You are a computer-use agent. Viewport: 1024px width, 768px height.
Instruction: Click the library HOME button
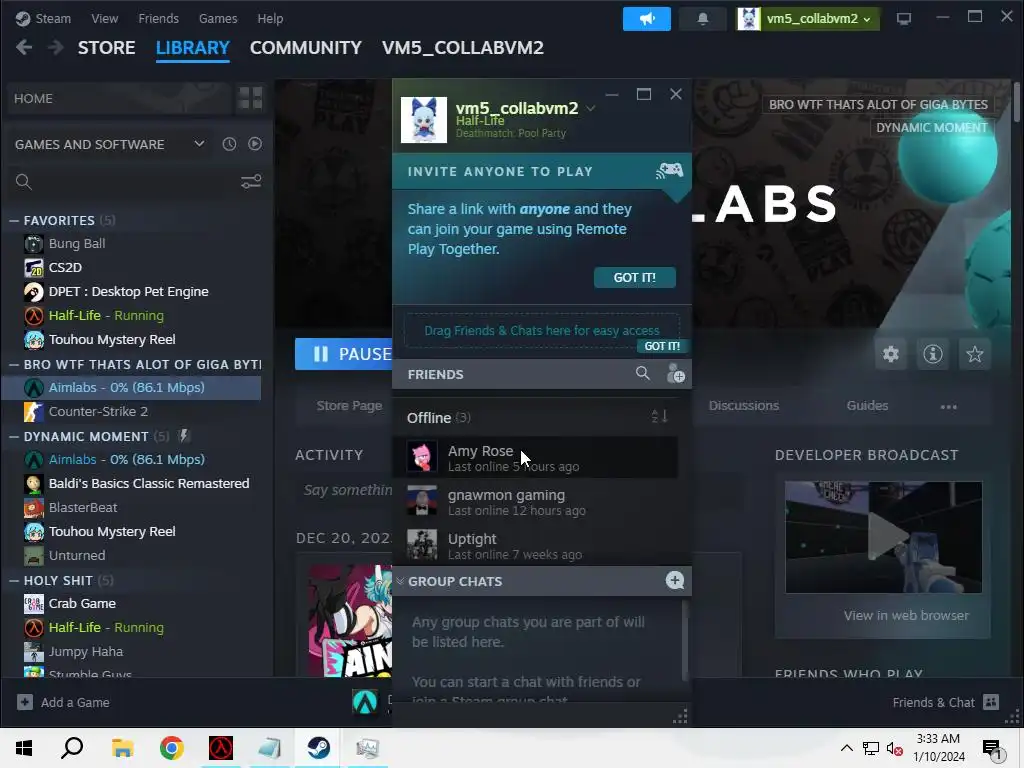point(118,98)
